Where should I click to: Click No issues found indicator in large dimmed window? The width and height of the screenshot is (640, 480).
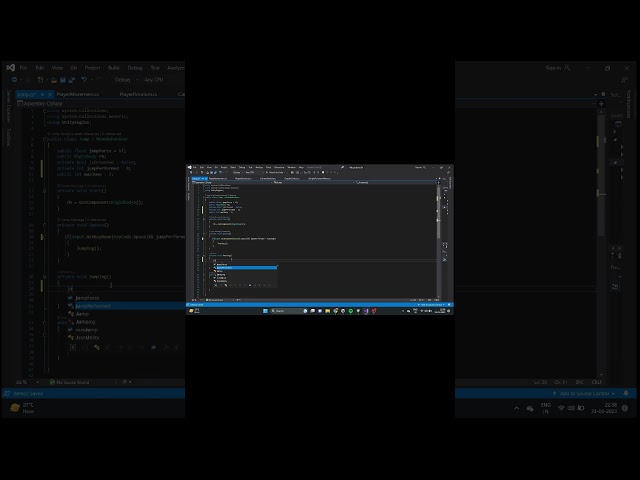pos(69,382)
